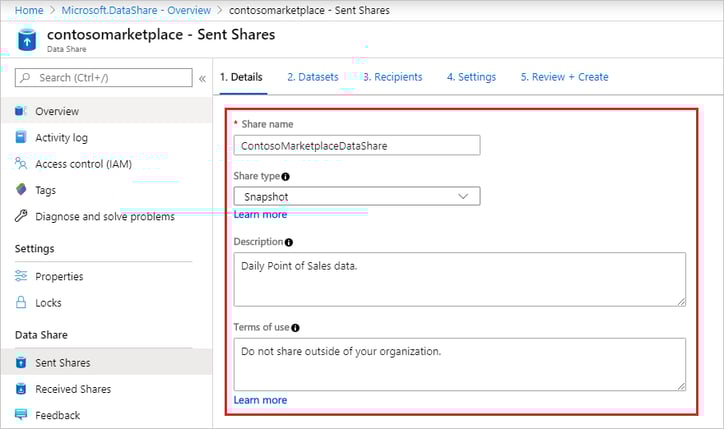
Task: Switch to the 2. Datasets tab
Action: [312, 77]
